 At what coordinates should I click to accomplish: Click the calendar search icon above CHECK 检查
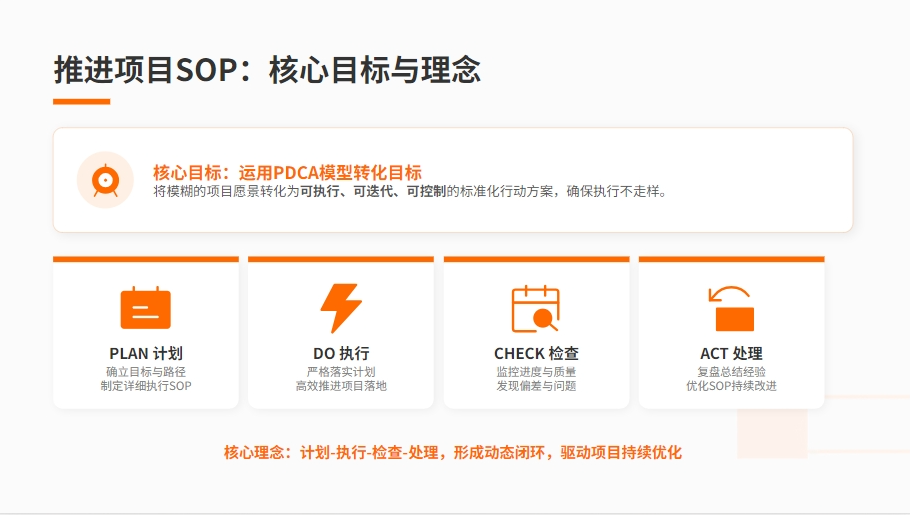(x=536, y=308)
